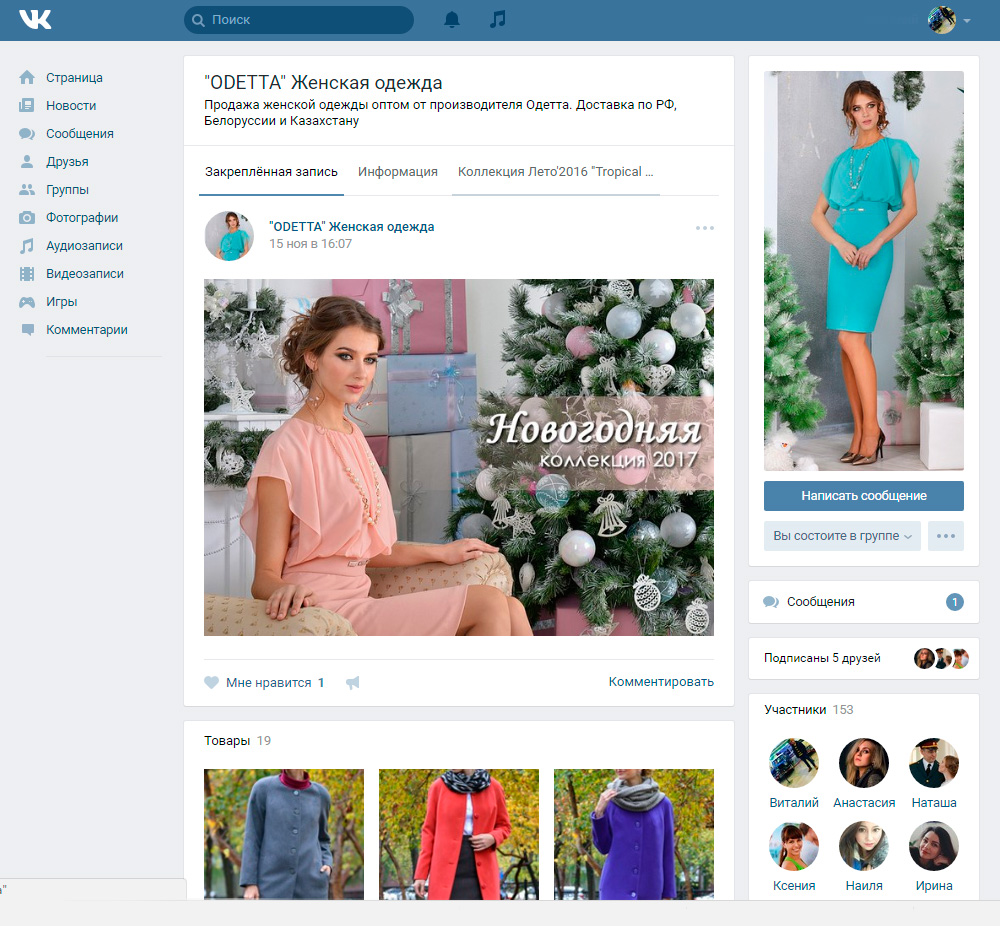Switch to Информация tab
1000x926 pixels.
(398, 172)
